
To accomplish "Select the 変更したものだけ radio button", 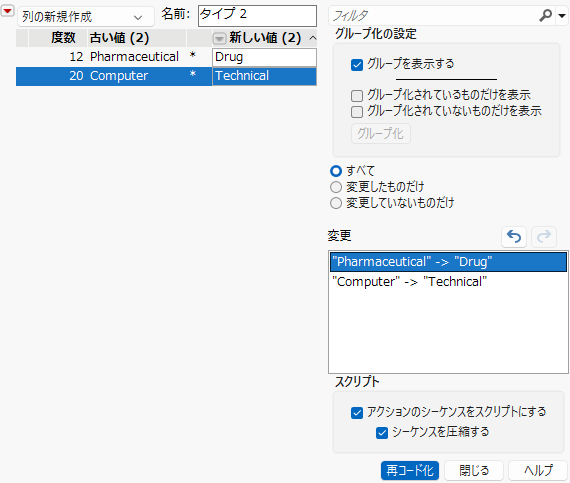I will click(x=336, y=187).
